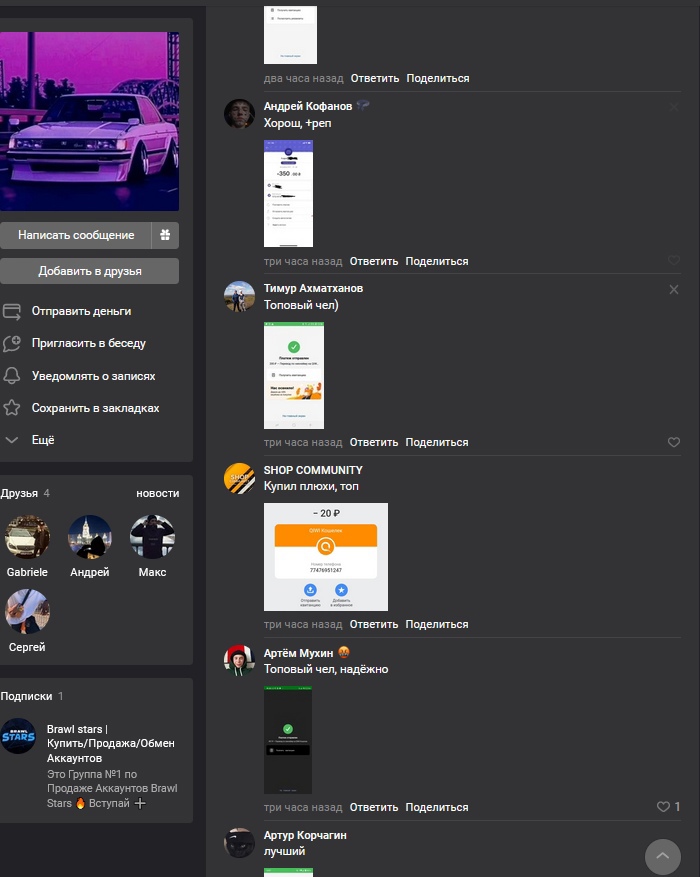
Task: Click the gift icon beside Написать сообщение
Action: tap(165, 235)
